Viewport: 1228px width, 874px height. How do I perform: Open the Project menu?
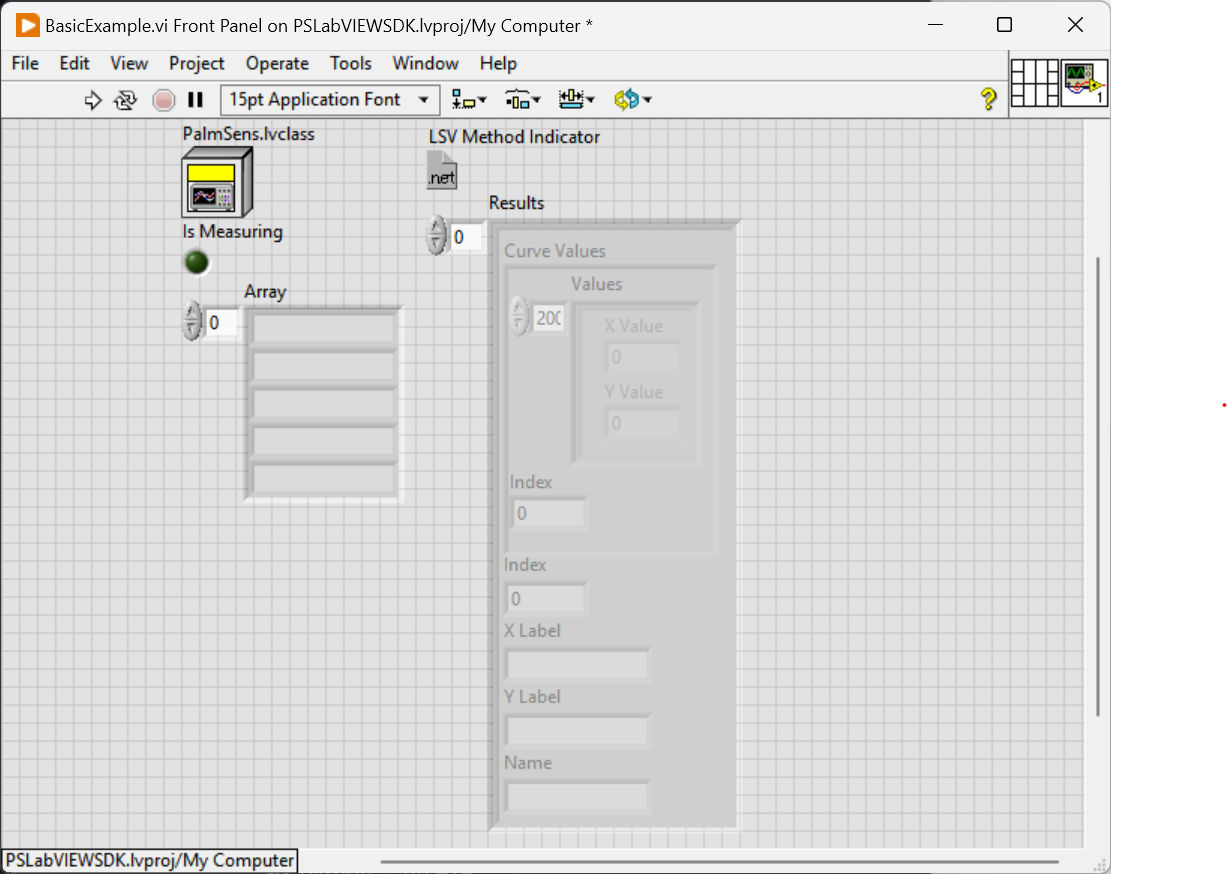[x=196, y=63]
